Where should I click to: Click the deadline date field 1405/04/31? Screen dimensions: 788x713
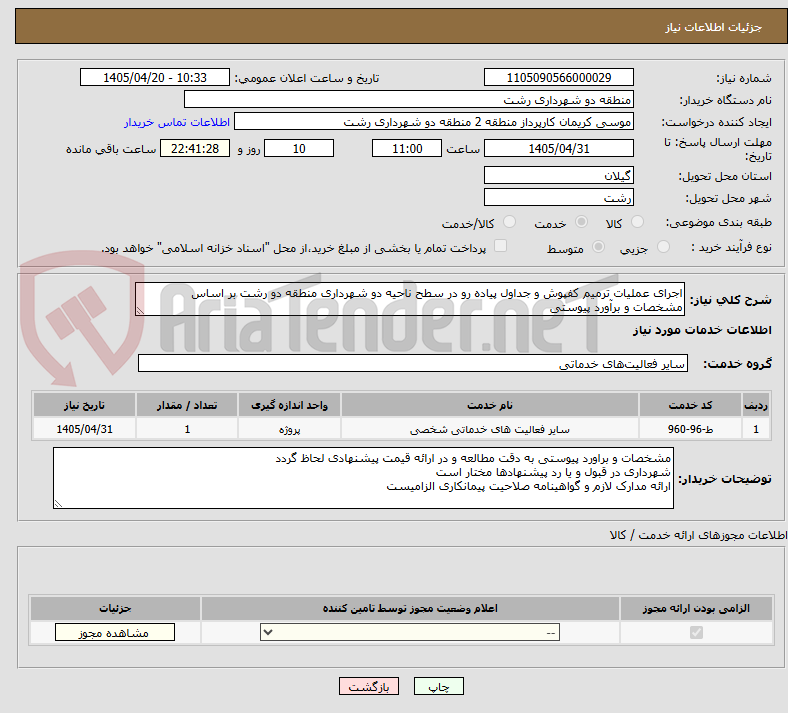tap(559, 148)
